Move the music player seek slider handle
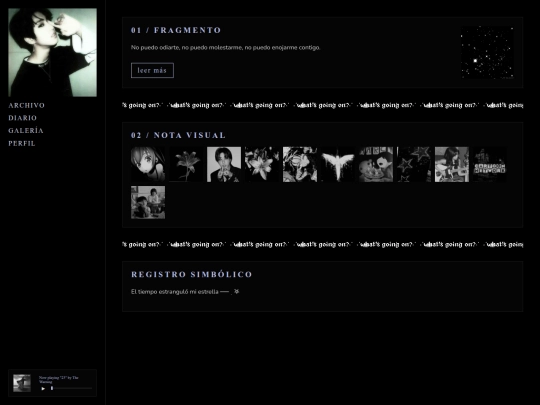 tap(52, 388)
